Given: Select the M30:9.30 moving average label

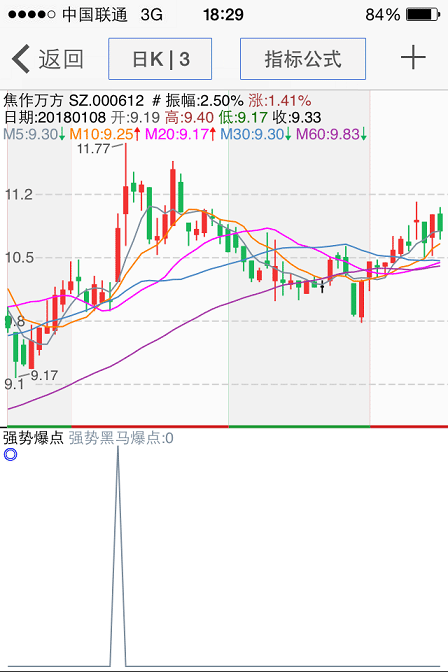Looking at the screenshot, I should tap(252, 134).
